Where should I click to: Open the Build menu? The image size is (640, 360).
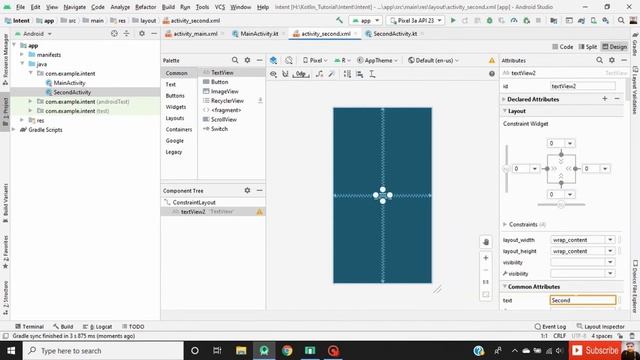click(168, 7)
